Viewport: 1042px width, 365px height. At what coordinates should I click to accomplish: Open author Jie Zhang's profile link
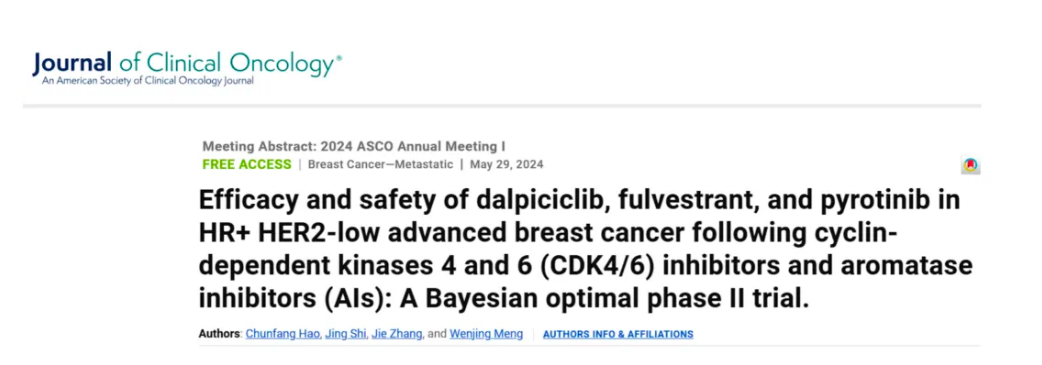pos(396,334)
